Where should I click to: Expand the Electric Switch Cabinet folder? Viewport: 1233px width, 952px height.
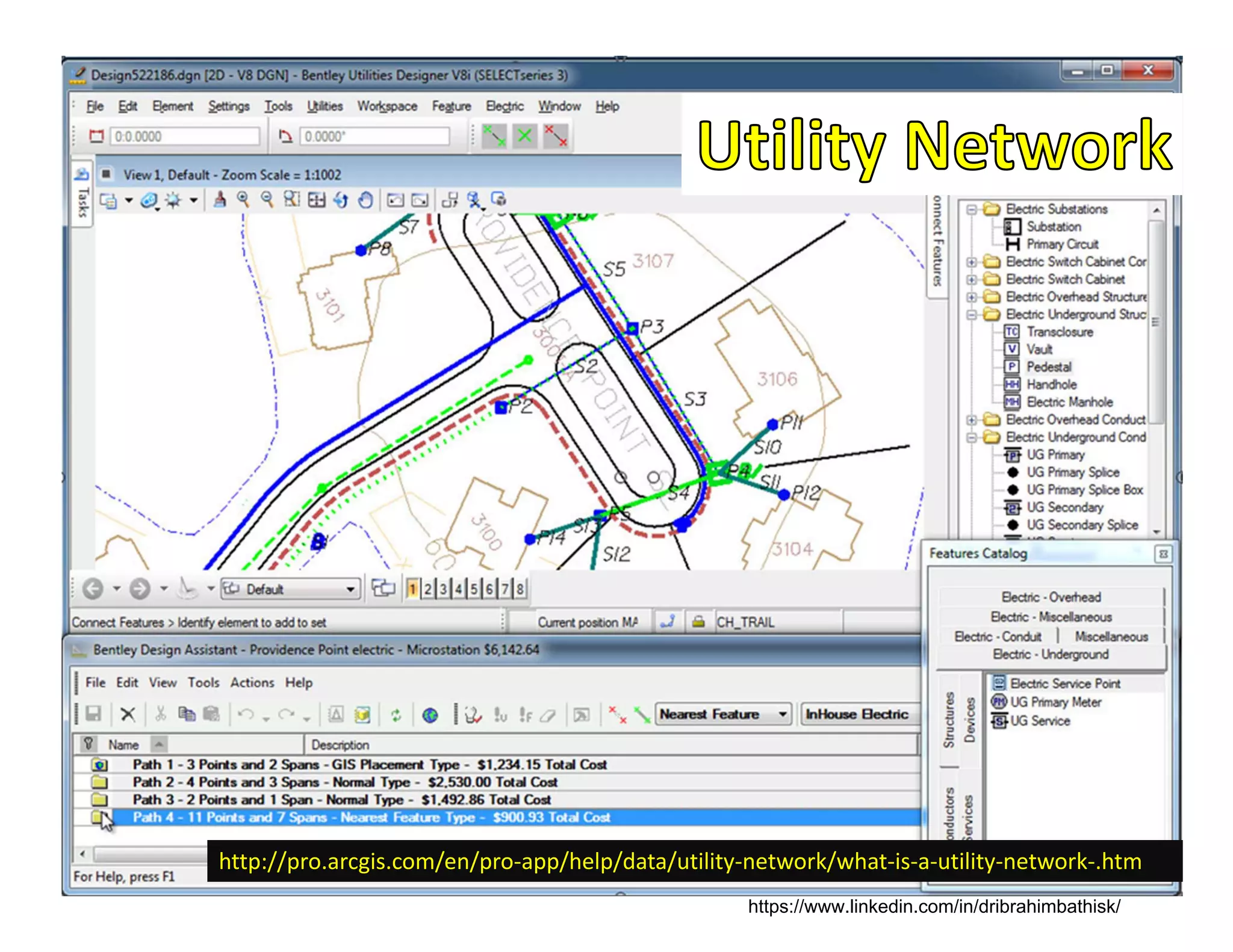click(971, 280)
